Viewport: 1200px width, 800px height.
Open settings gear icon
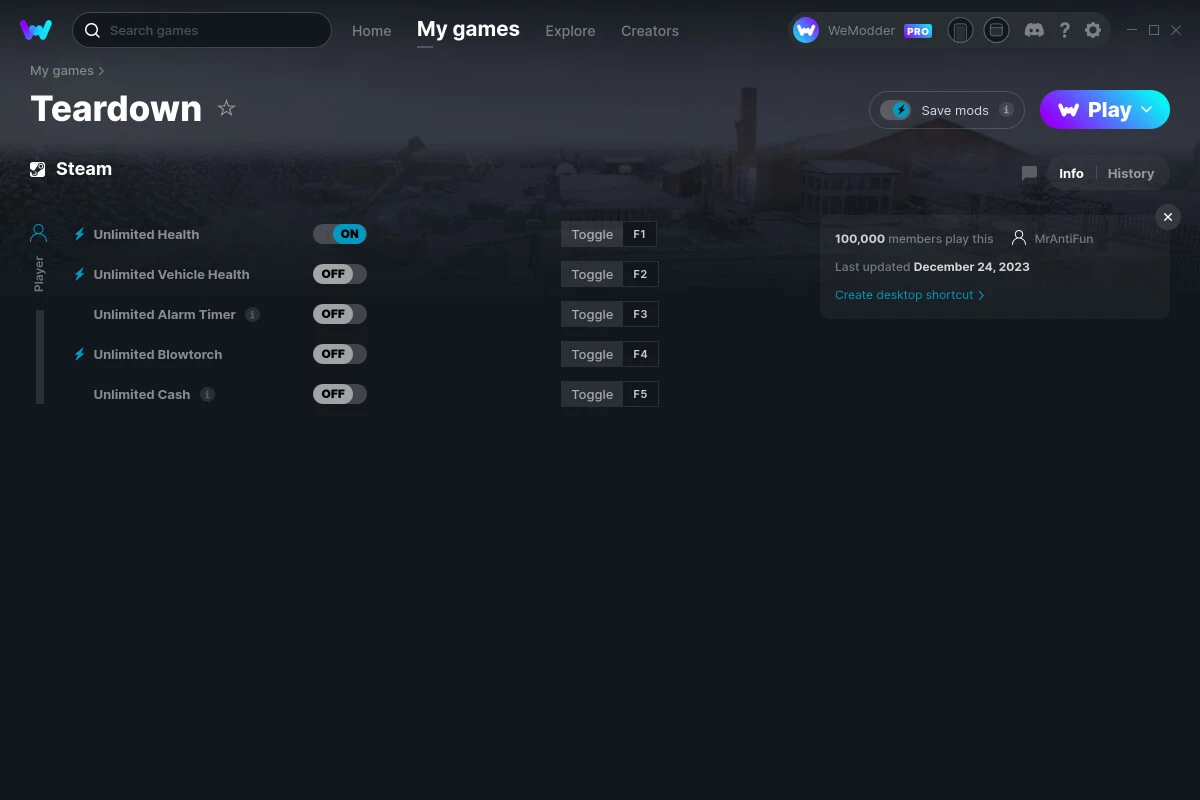point(1093,30)
